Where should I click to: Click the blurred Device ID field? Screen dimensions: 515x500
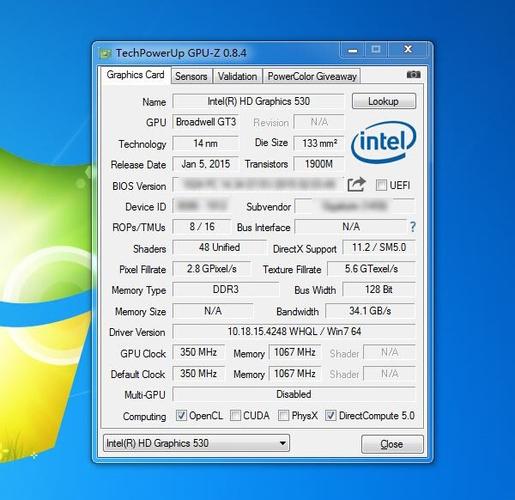[x=202, y=206]
